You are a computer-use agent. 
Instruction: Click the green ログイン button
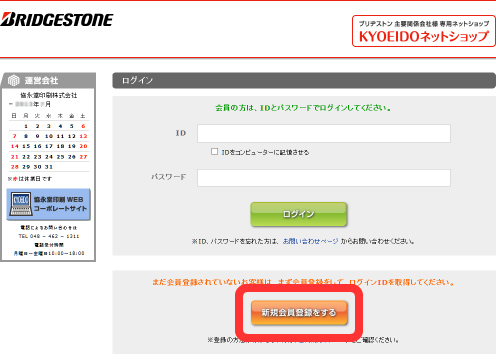click(299, 214)
